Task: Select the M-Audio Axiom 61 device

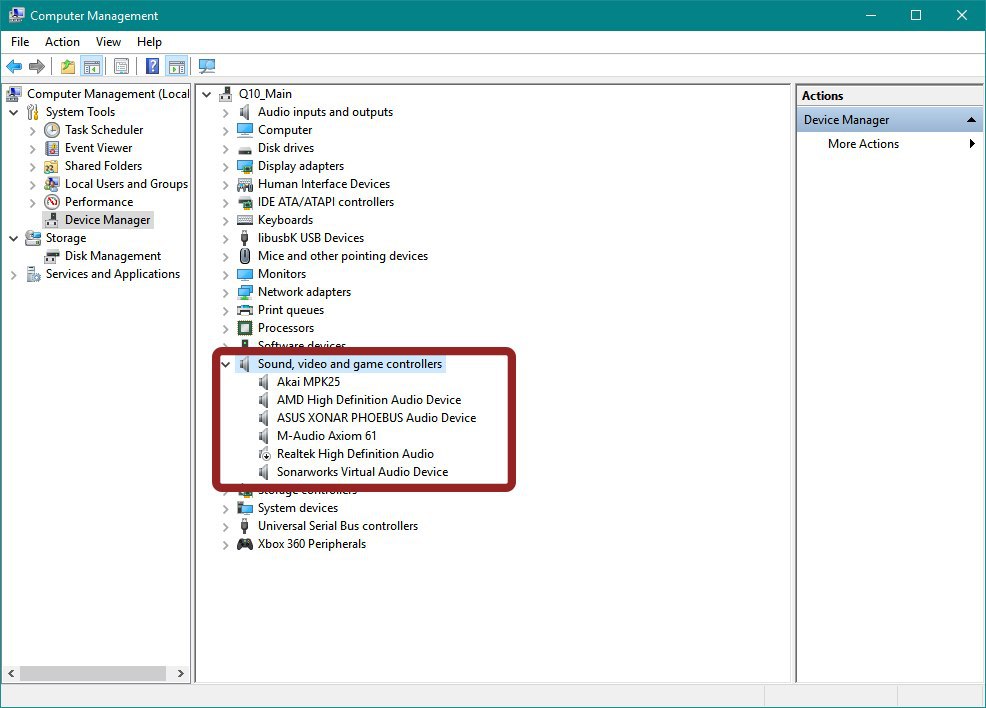Action: tap(326, 436)
